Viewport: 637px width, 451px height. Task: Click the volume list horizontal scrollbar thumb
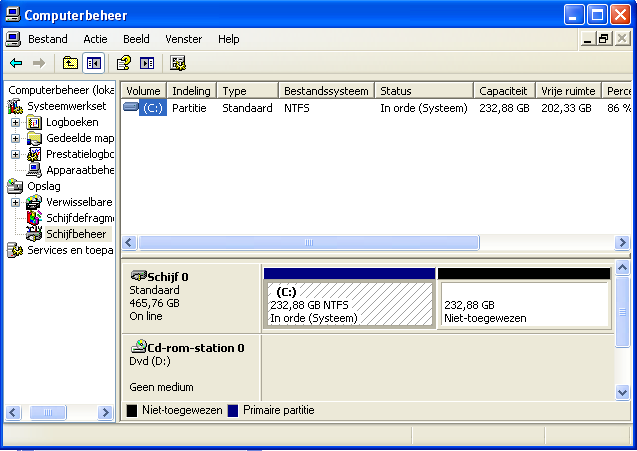pyautogui.click(x=309, y=243)
